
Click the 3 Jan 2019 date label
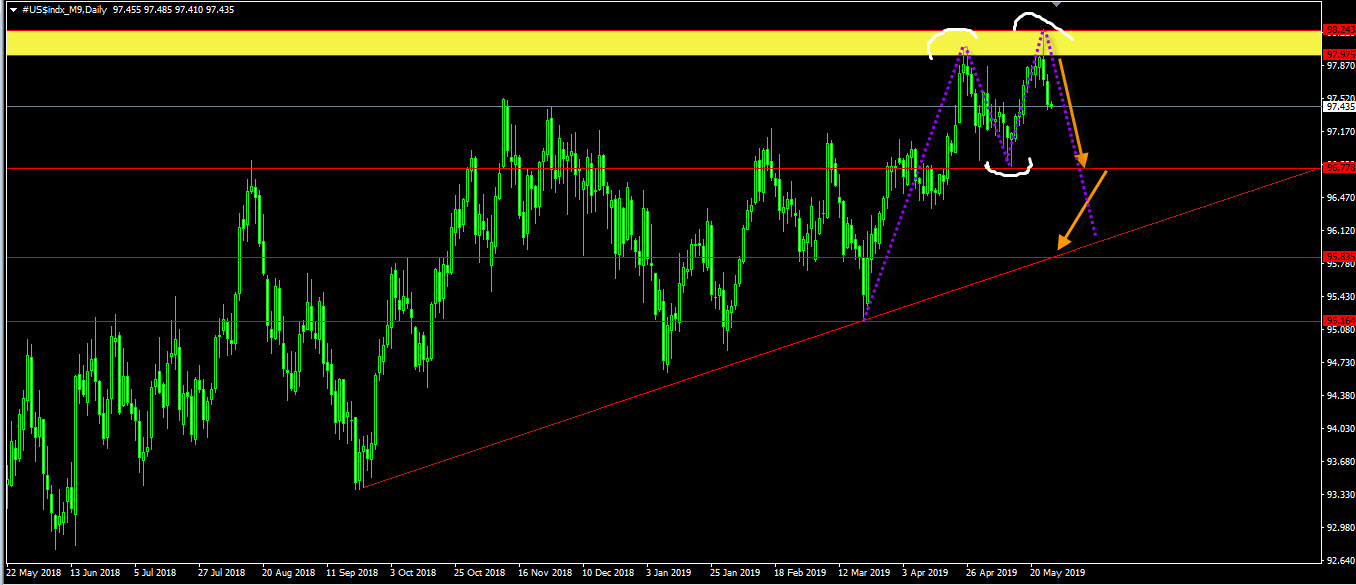pyautogui.click(x=669, y=574)
